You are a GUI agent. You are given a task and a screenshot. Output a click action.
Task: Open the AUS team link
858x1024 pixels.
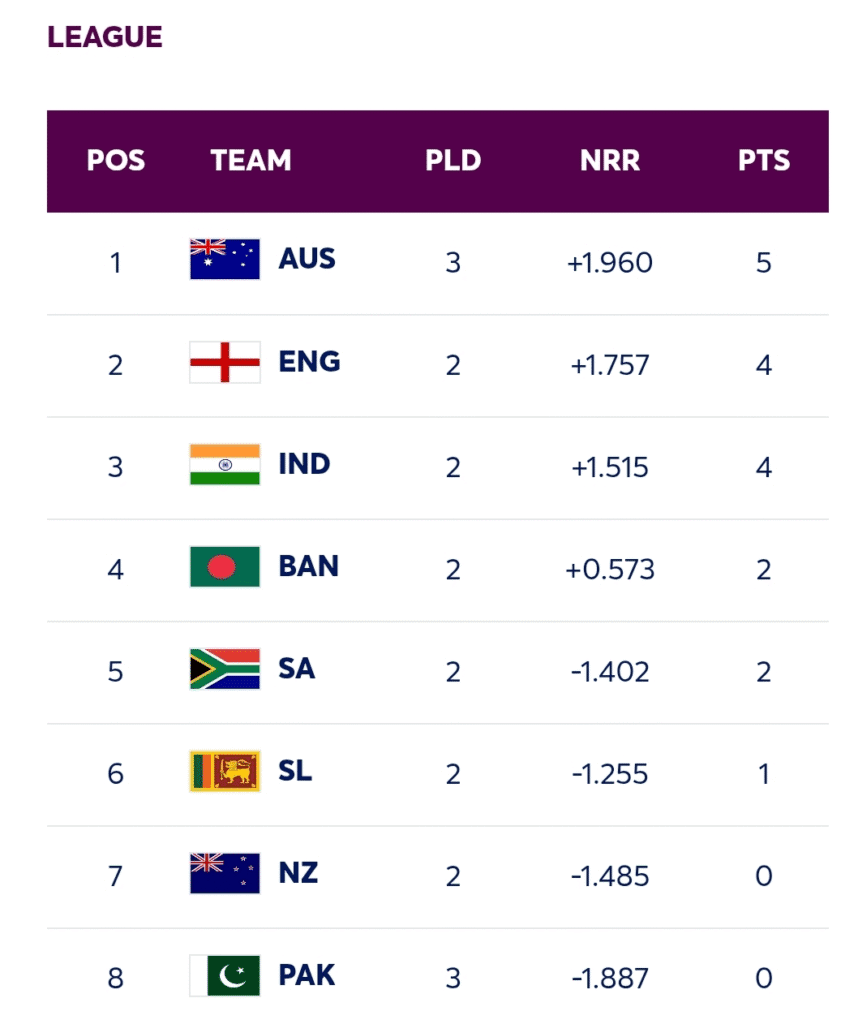(307, 259)
